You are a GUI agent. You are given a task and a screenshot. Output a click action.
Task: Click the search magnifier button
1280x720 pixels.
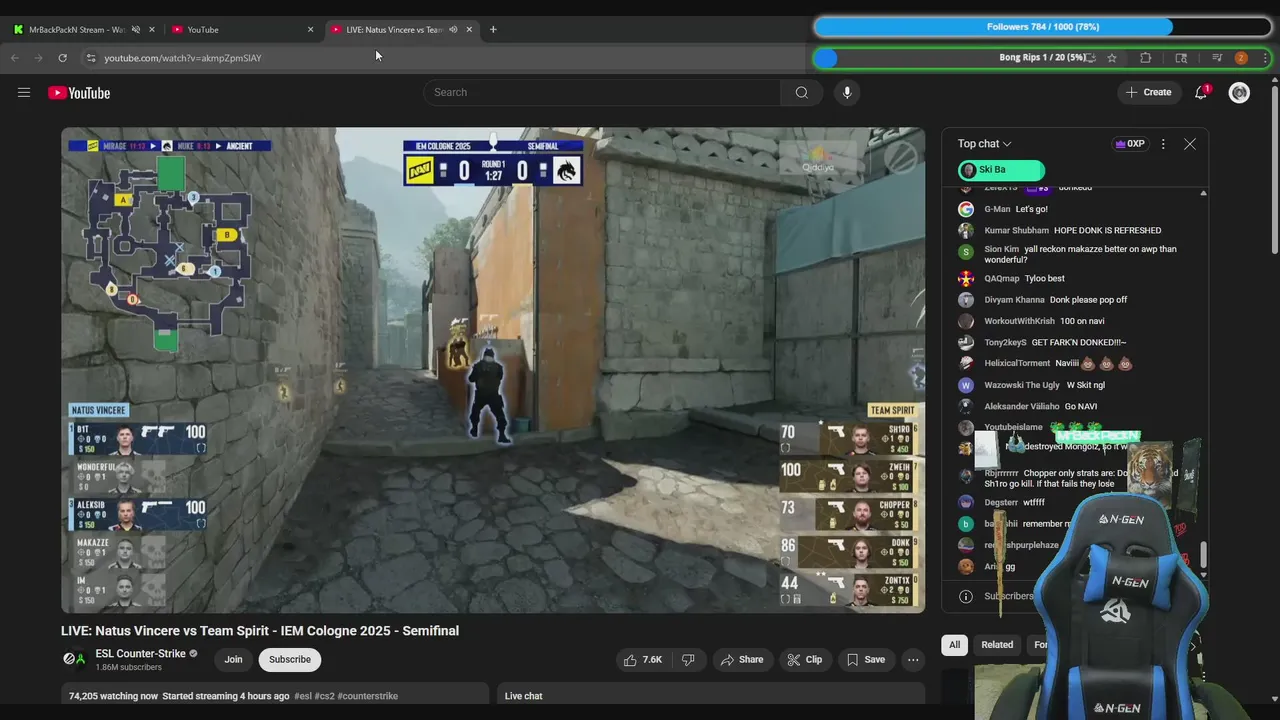[x=801, y=93]
